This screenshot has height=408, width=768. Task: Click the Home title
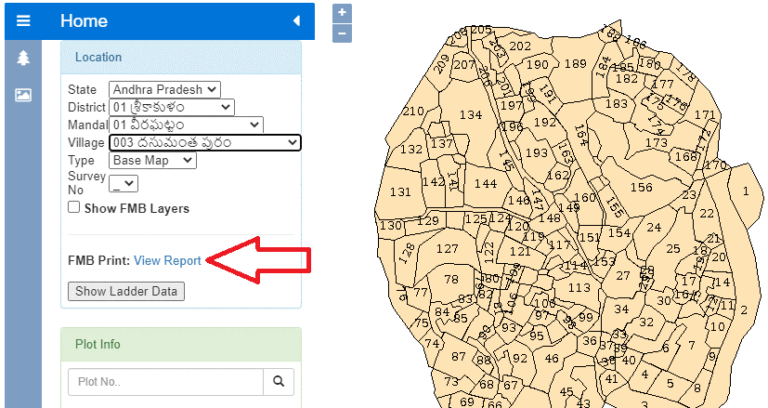84,21
